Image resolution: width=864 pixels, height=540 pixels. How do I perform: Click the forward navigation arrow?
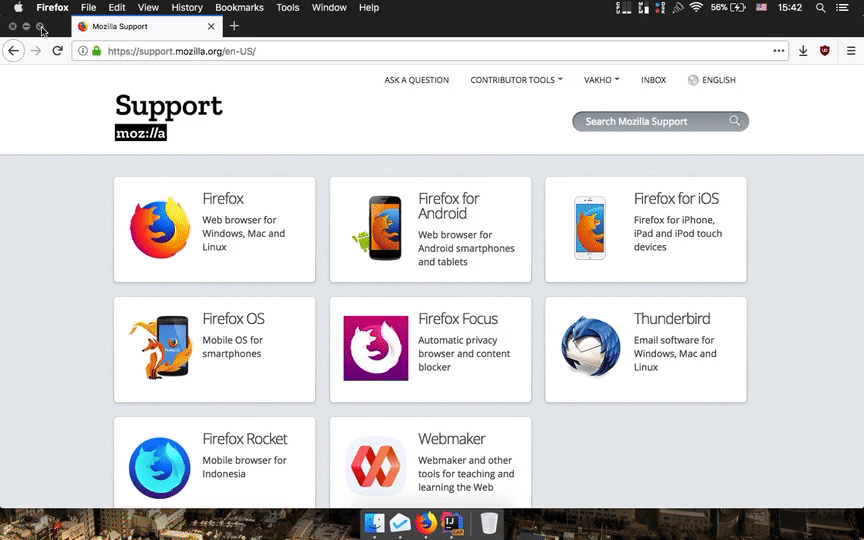pyautogui.click(x=36, y=51)
